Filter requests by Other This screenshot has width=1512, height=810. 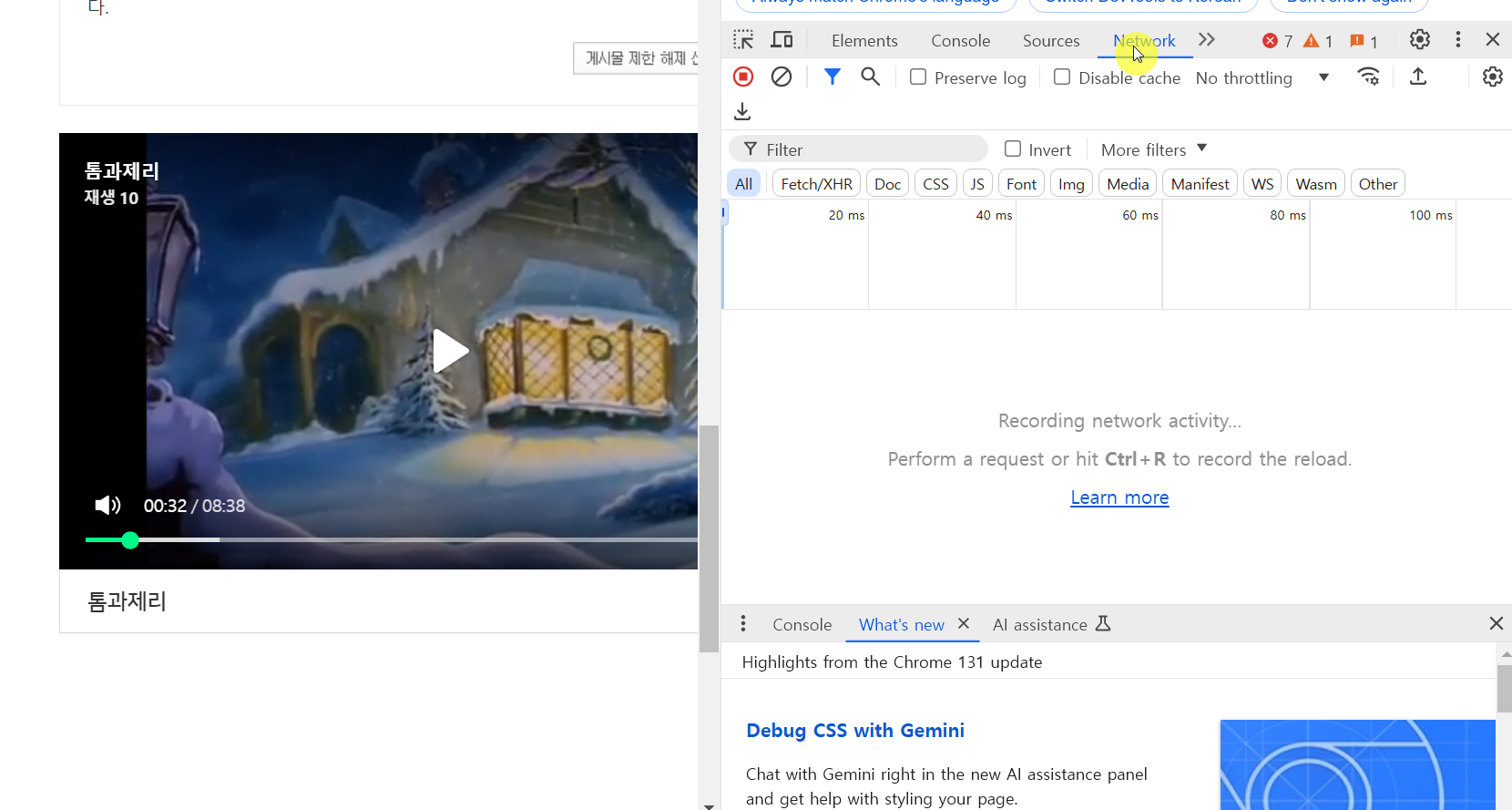pos(1377,184)
